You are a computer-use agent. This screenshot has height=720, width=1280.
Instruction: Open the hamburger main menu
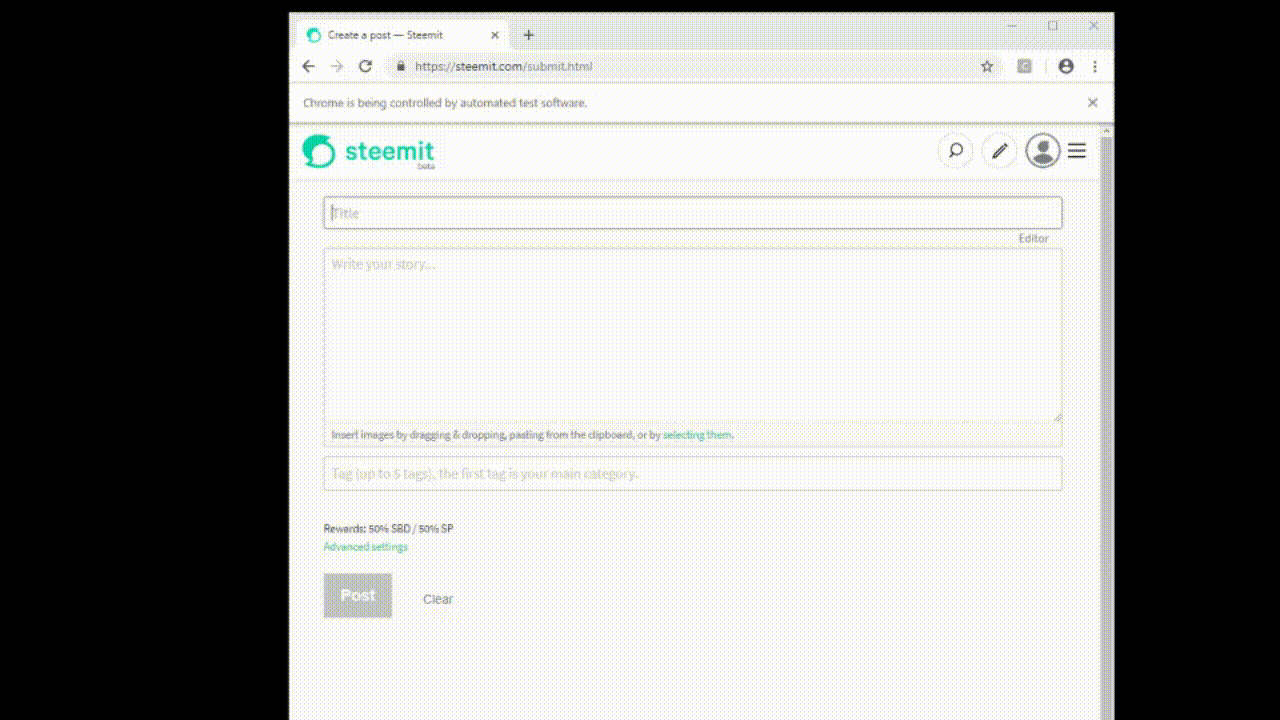1077,151
